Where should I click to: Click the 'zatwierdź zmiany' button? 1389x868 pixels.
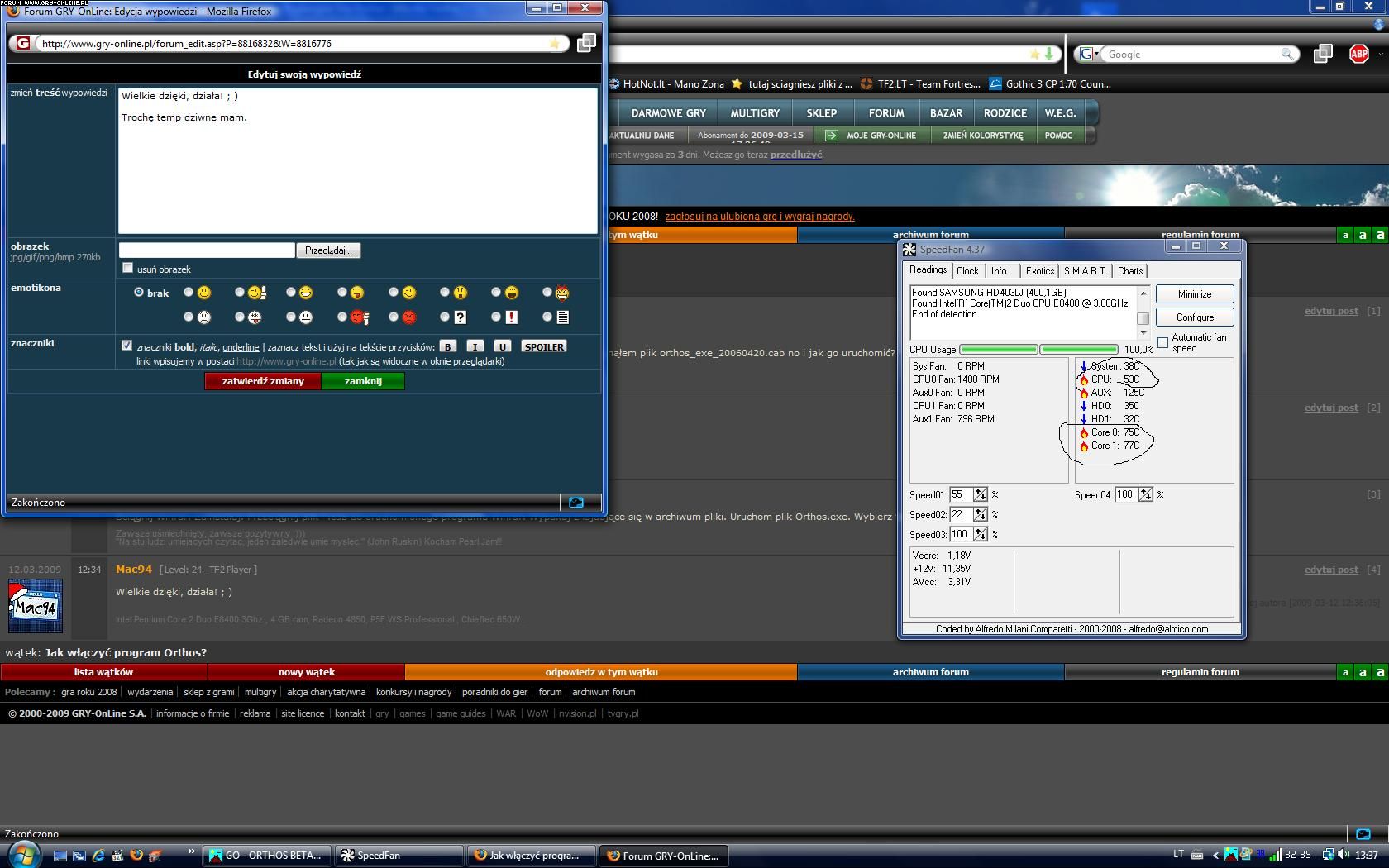(263, 381)
